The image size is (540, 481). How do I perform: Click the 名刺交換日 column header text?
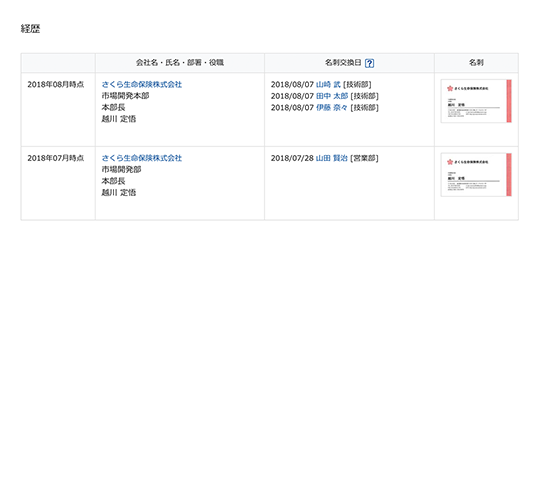tap(343, 63)
